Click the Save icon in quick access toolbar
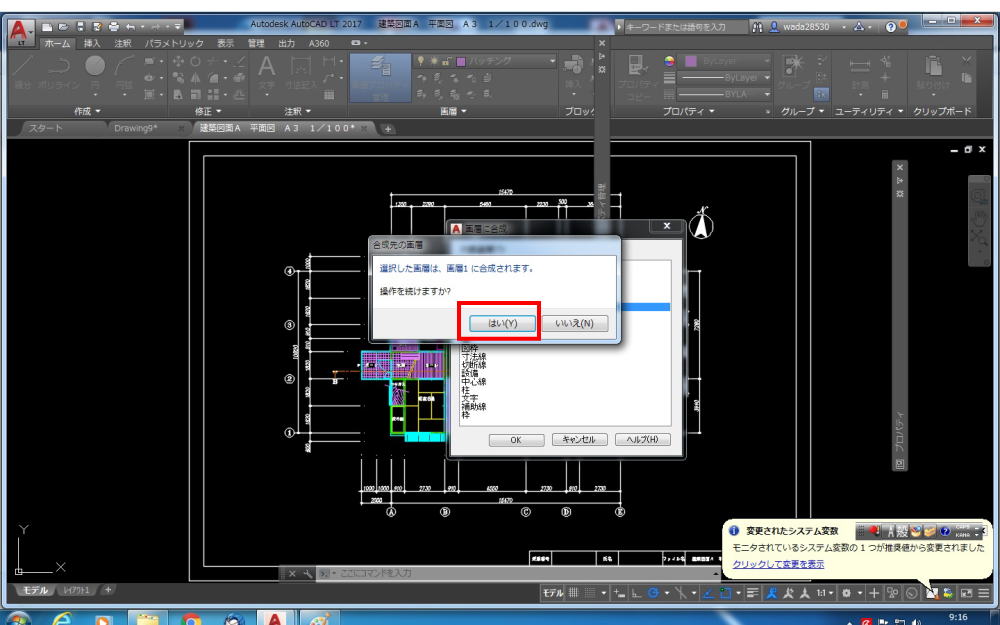The width and height of the screenshot is (1000, 625). point(80,27)
